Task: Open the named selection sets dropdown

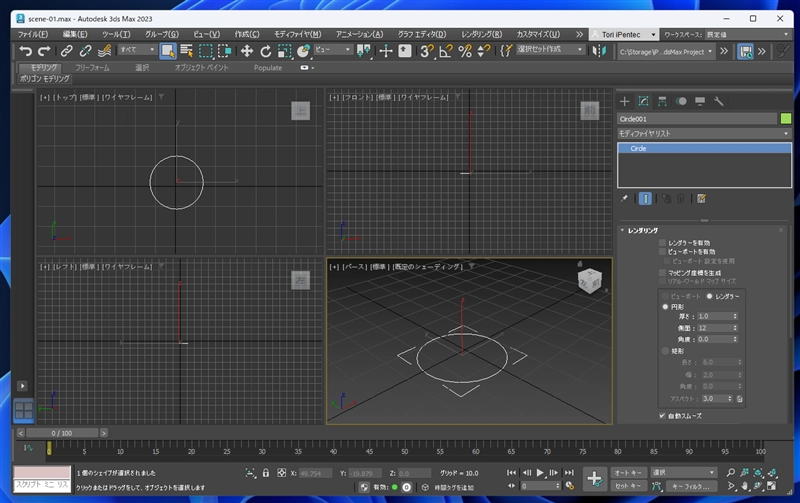Action: pyautogui.click(x=550, y=49)
